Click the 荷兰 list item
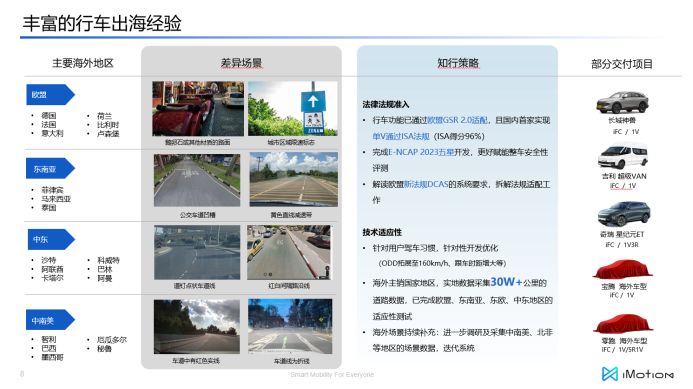 click(104, 116)
